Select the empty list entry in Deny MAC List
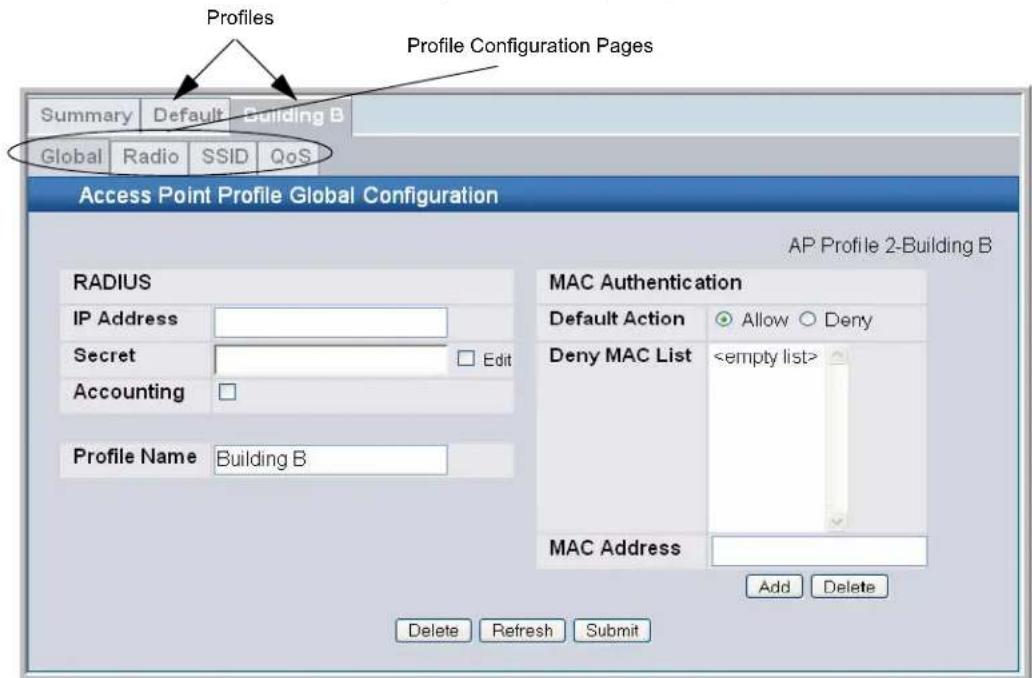This screenshot has height=678, width=1032. 765,357
